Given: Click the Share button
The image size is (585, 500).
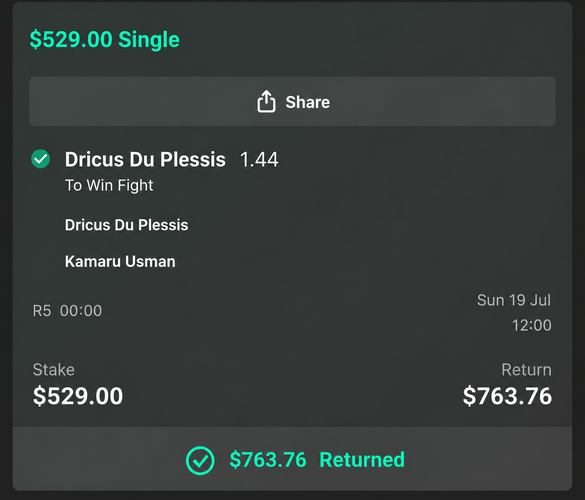Looking at the screenshot, I should pyautogui.click(x=292, y=101).
